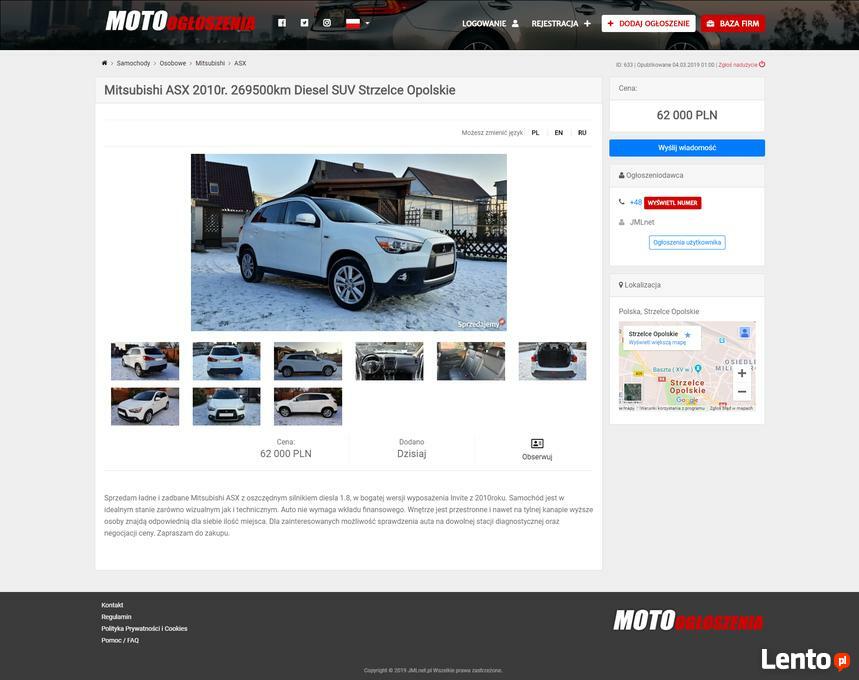Click the Obserwuj watch icon
The image size is (859, 680).
click(x=537, y=443)
